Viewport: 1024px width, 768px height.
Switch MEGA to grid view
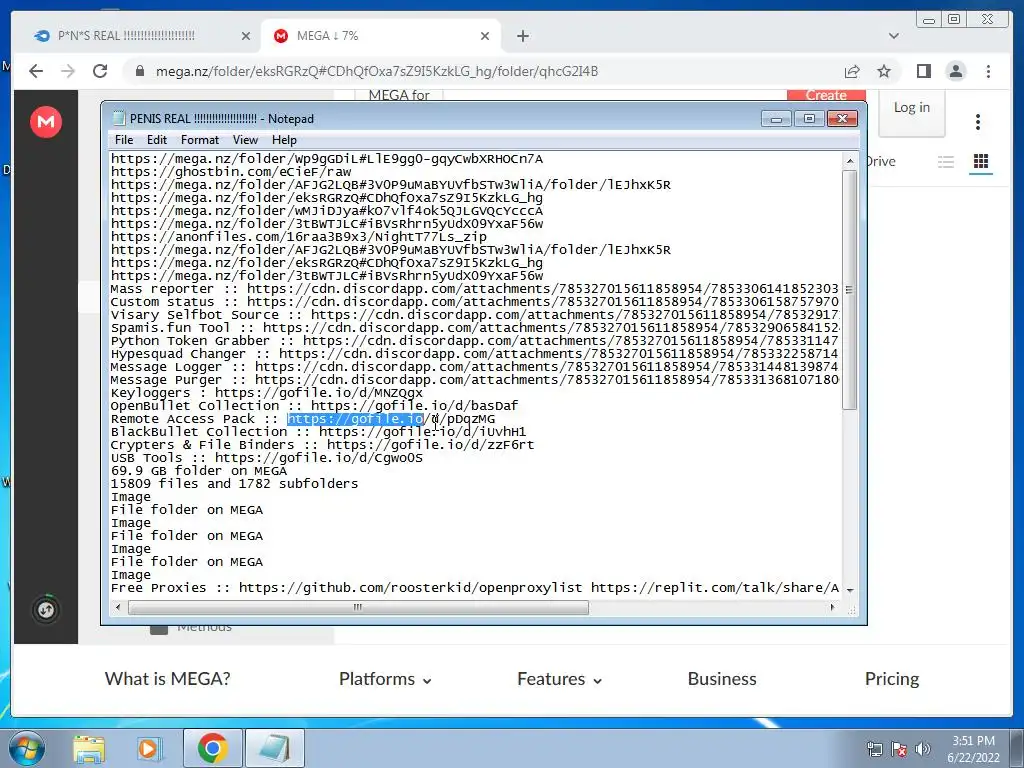[980, 161]
